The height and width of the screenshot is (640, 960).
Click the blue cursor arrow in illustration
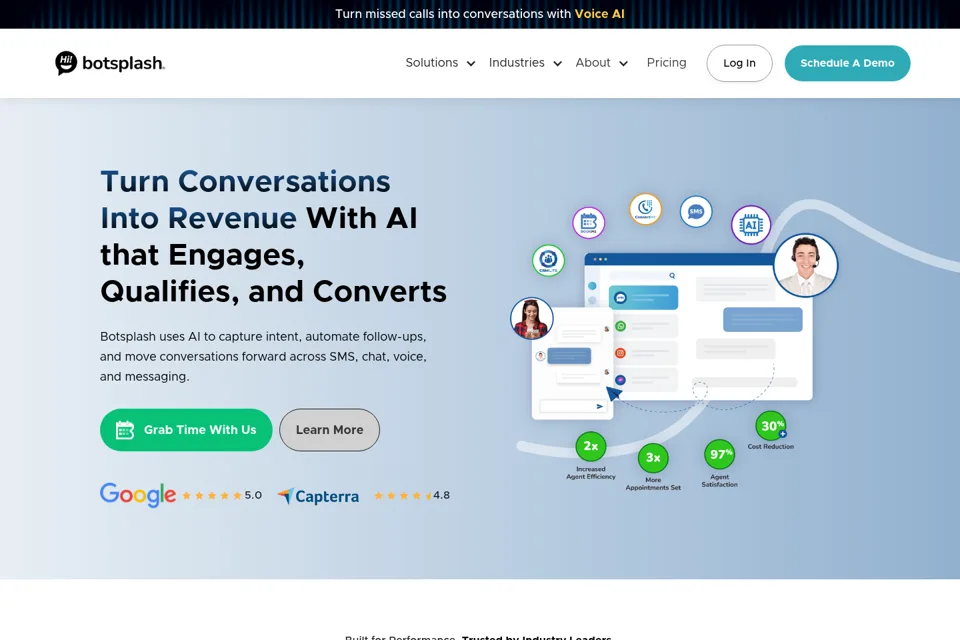613,393
